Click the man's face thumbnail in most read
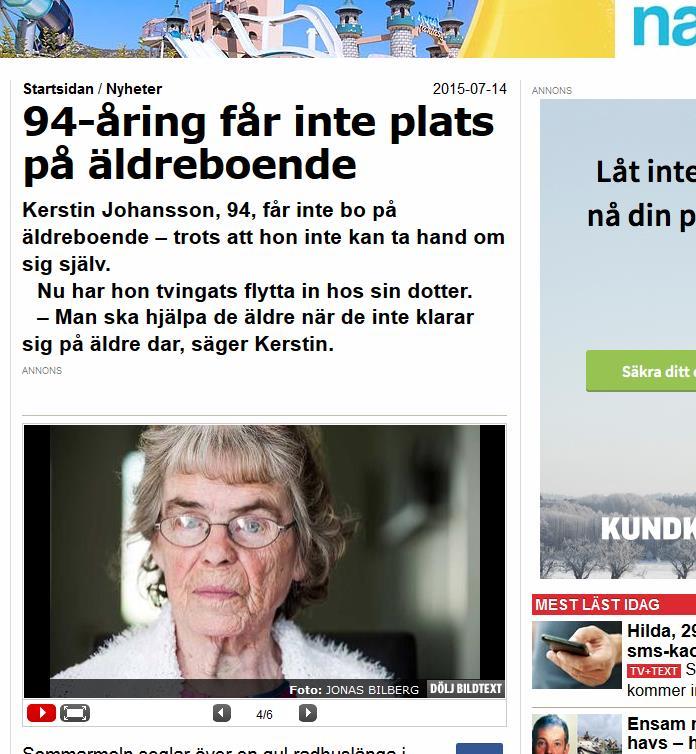This screenshot has width=696, height=754. [553, 734]
